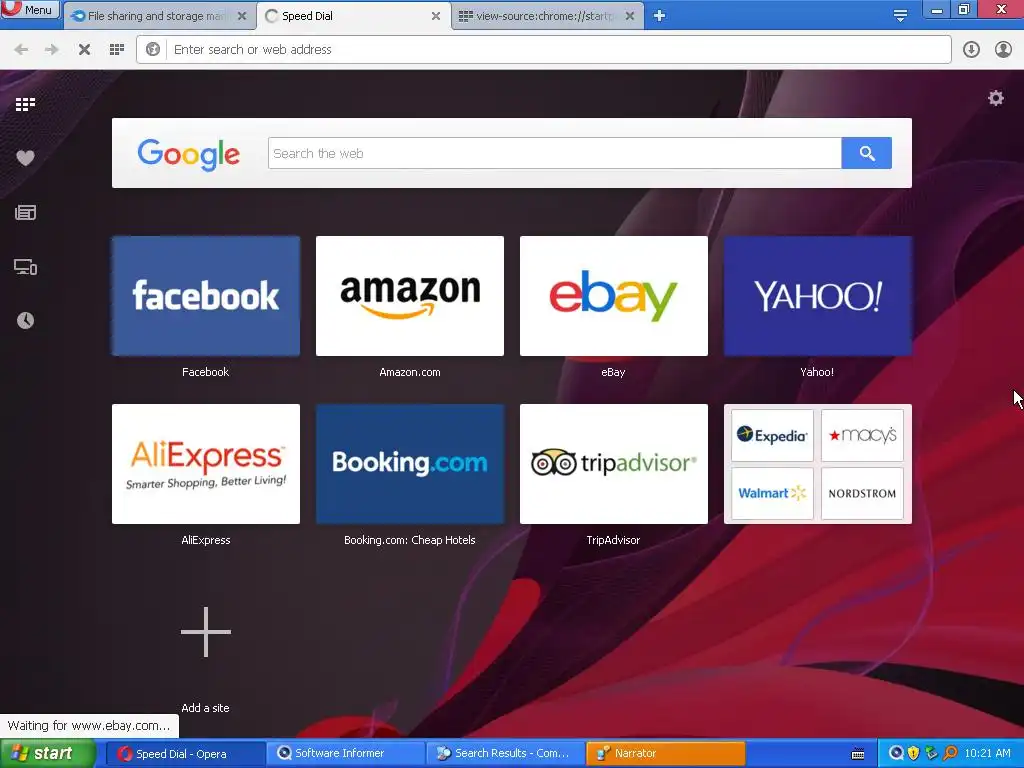Open Macy's in the folder tile

[x=862, y=436]
